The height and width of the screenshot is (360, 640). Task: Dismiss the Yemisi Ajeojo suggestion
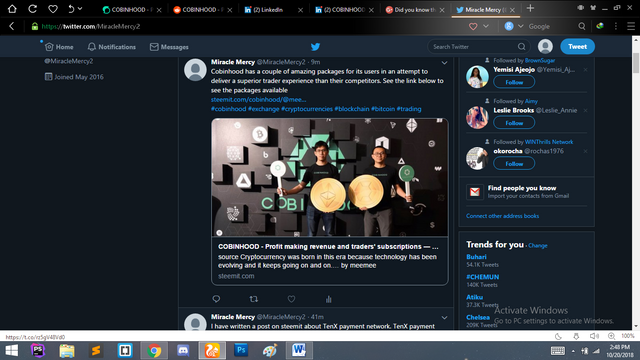[585, 70]
